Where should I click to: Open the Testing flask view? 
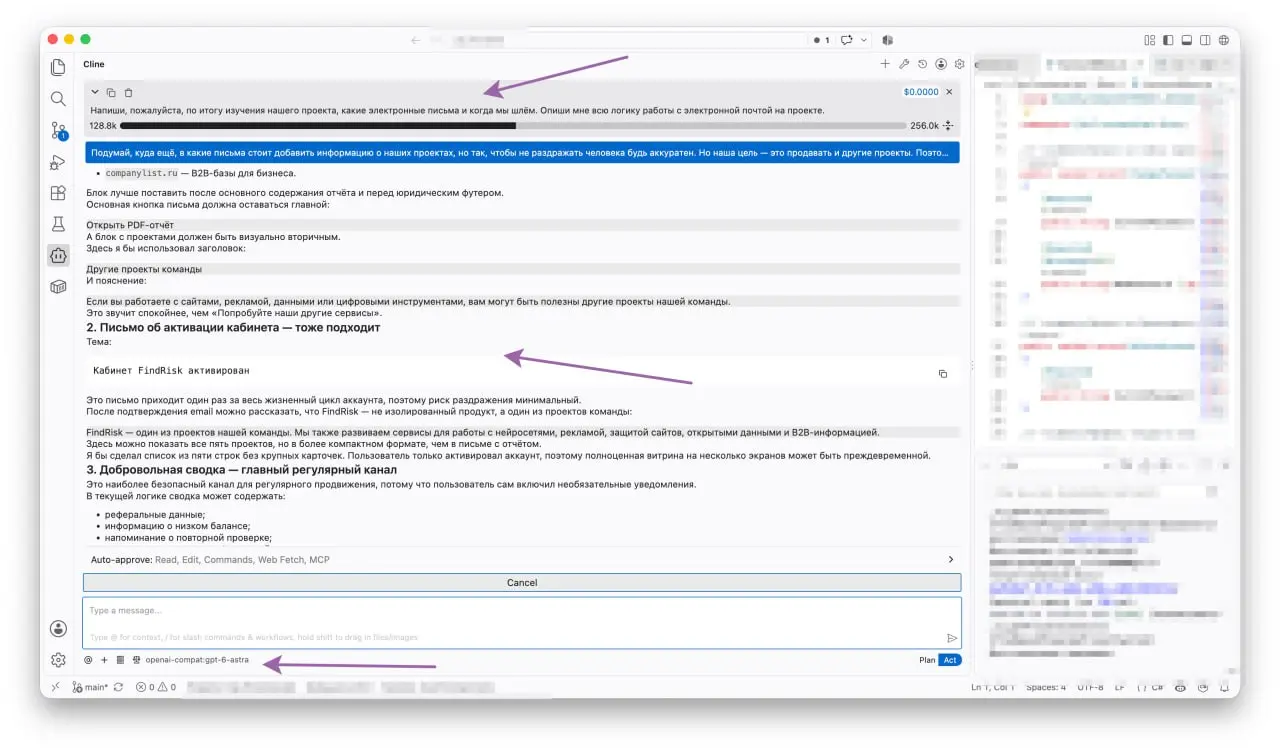(59, 224)
